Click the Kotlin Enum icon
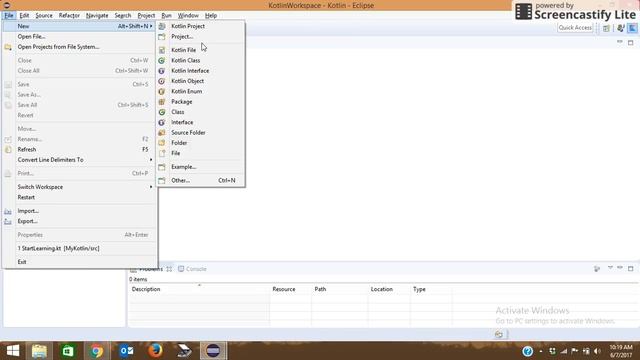Viewport: 640px width, 360px height. pyautogui.click(x=162, y=91)
